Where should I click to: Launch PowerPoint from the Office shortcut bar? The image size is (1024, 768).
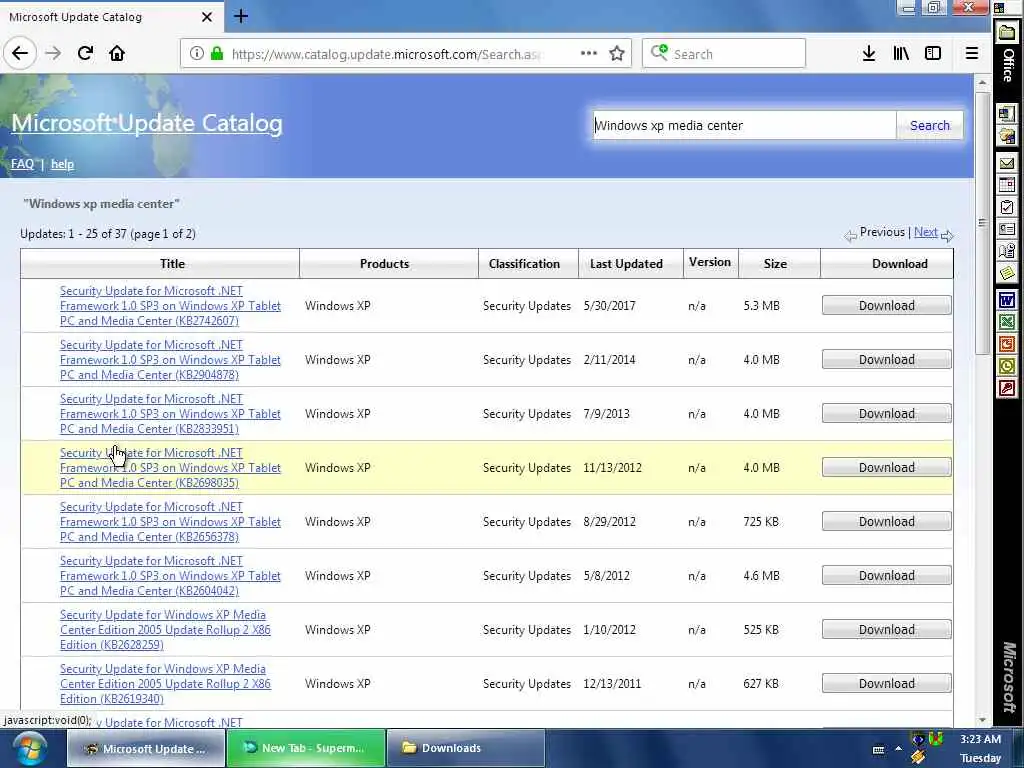tap(1007, 344)
